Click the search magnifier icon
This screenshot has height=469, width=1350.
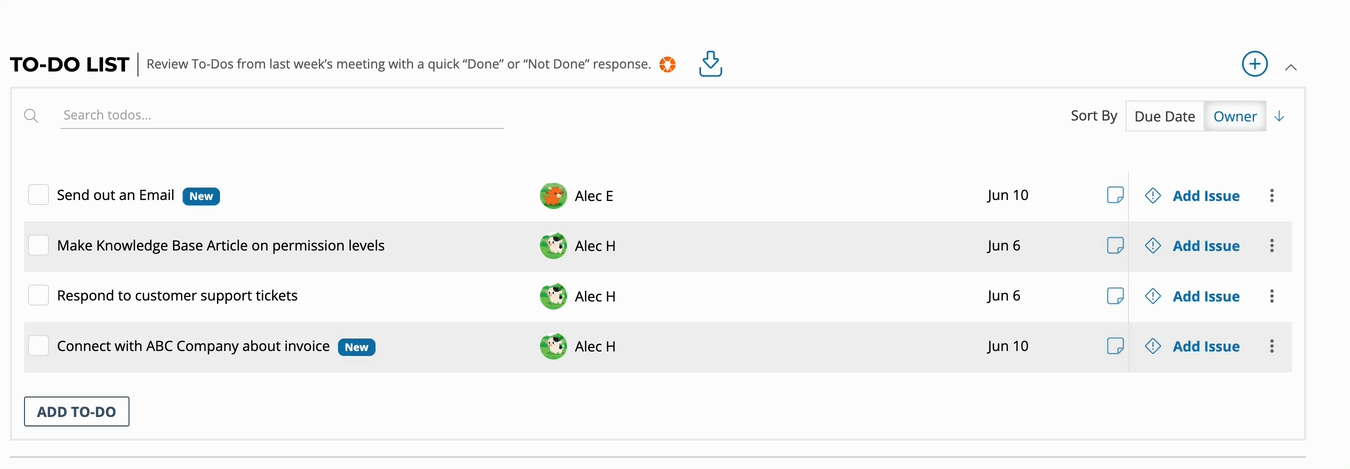[x=31, y=116]
